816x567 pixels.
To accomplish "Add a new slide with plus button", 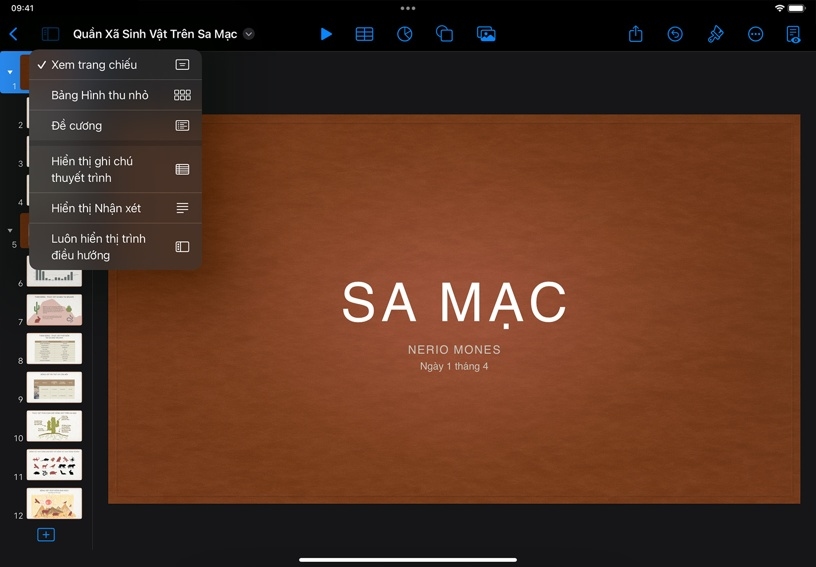I will [46, 535].
